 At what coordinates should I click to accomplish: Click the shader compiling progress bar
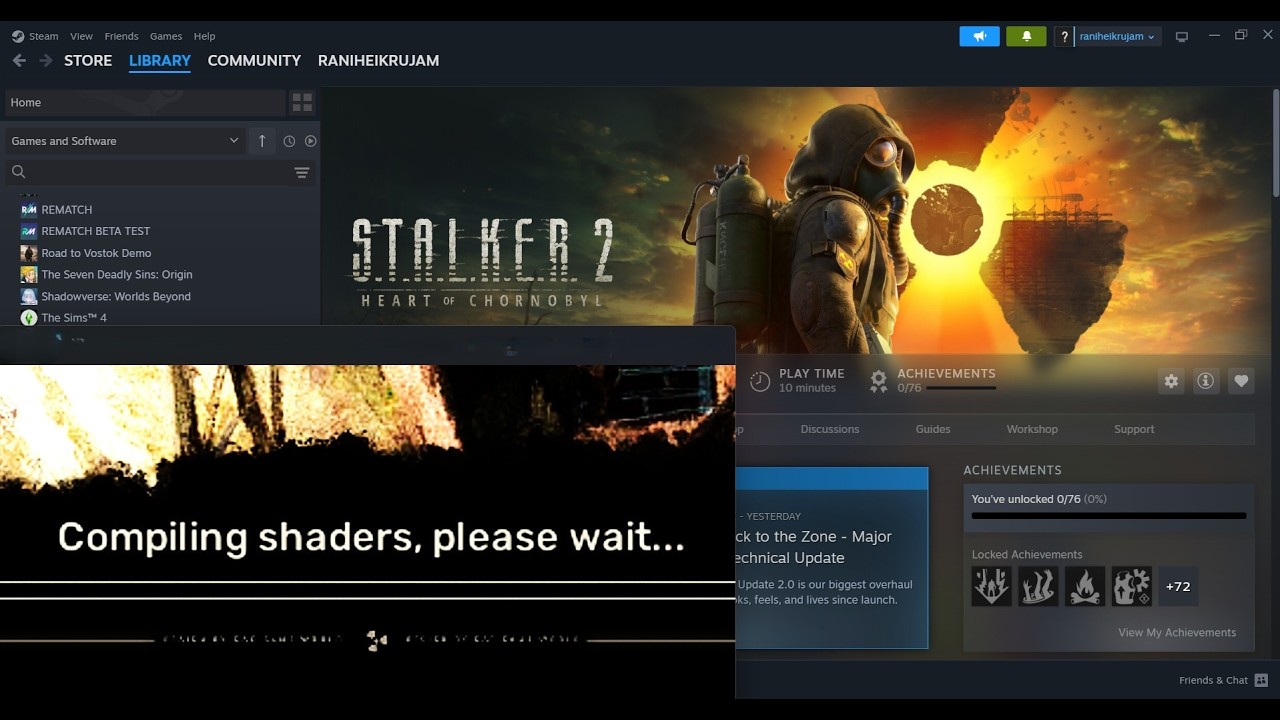[367, 590]
